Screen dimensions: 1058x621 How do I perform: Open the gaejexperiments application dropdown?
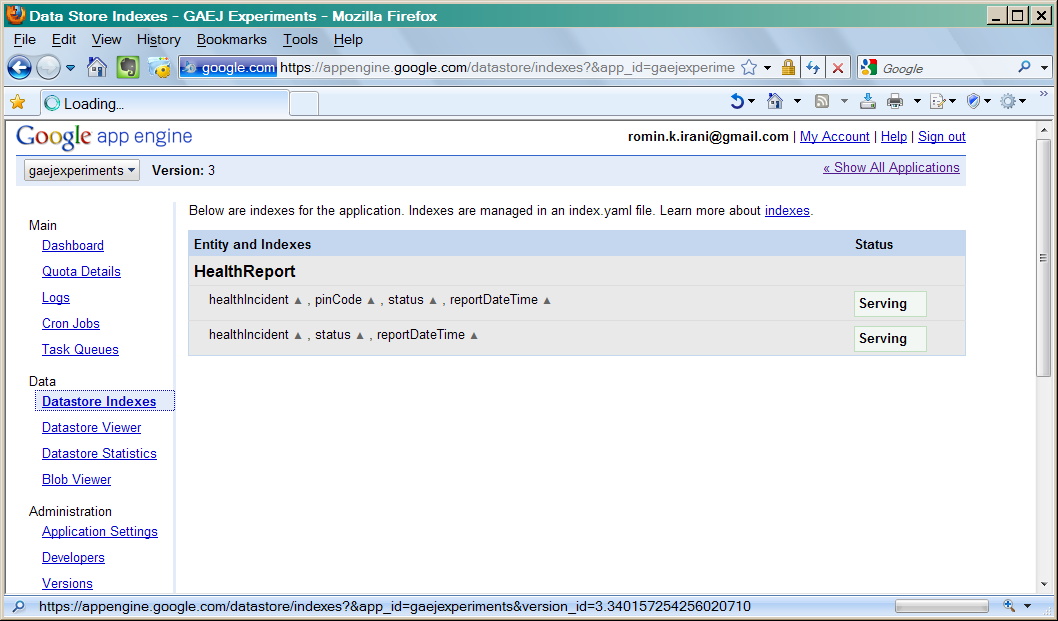(x=82, y=170)
